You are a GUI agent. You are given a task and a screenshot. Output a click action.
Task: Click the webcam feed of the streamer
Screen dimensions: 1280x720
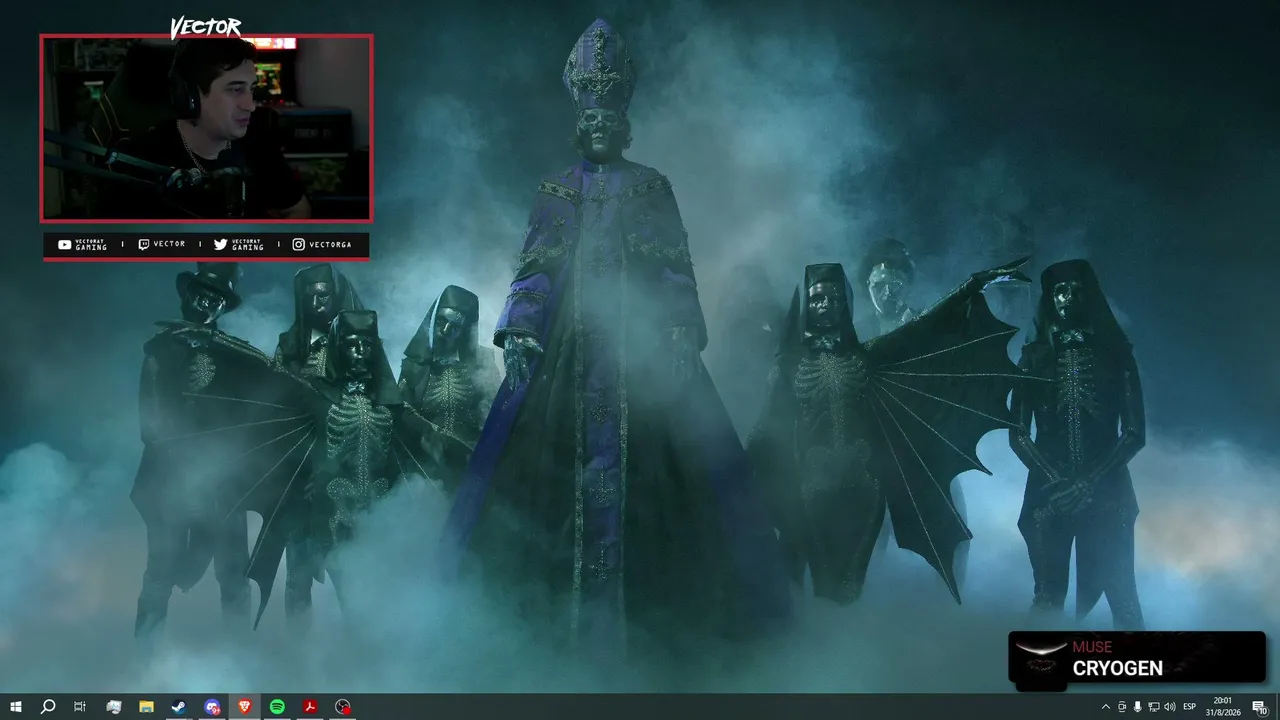pos(206,128)
